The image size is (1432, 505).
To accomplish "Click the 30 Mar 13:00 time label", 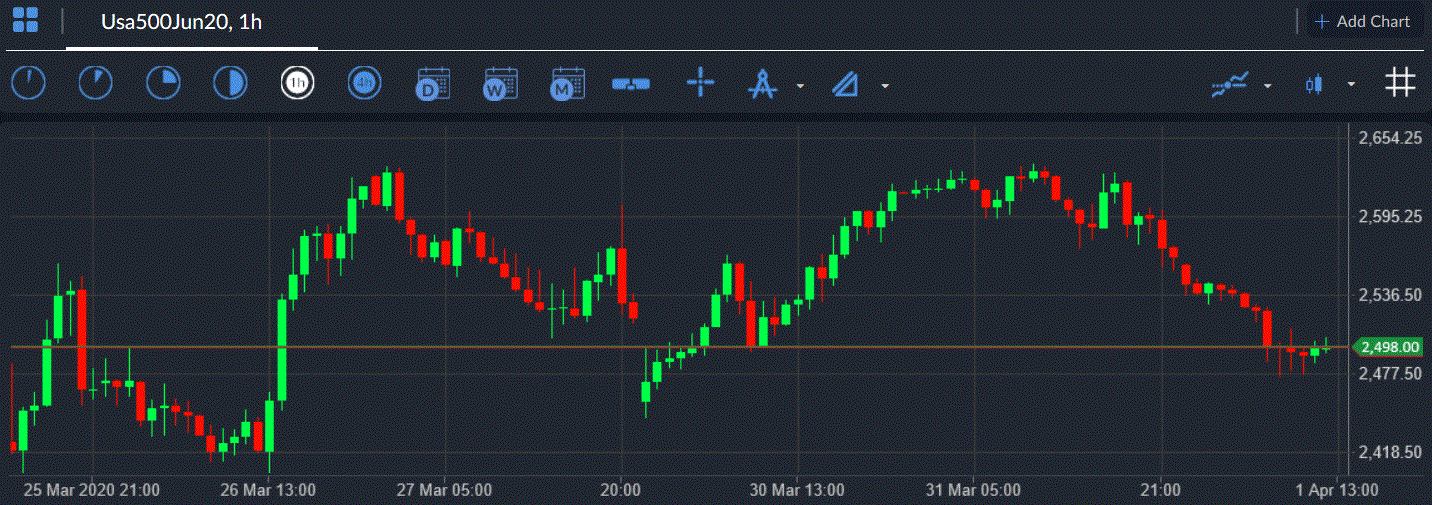I will (x=796, y=490).
